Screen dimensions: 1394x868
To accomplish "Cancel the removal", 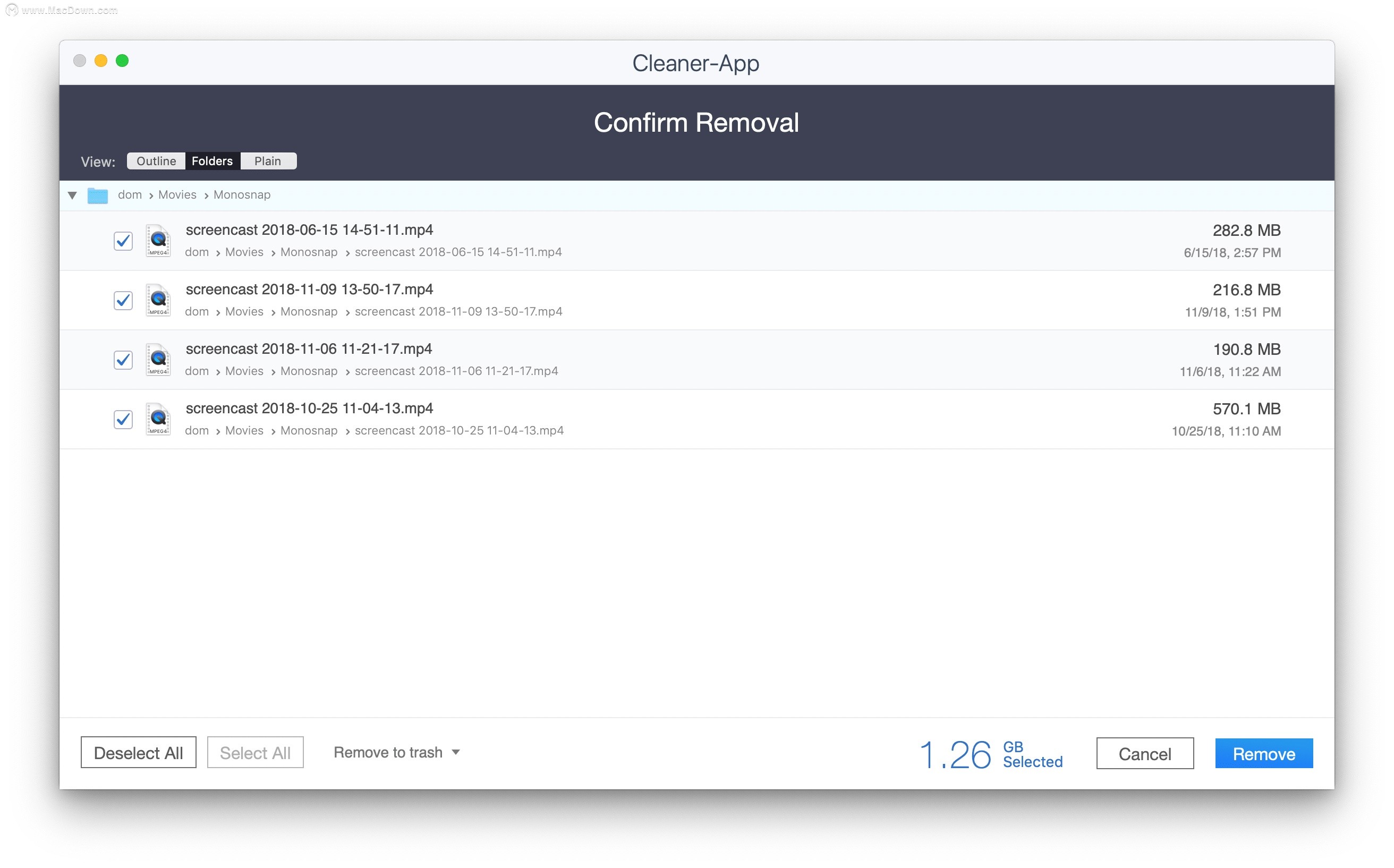I will tap(1145, 754).
